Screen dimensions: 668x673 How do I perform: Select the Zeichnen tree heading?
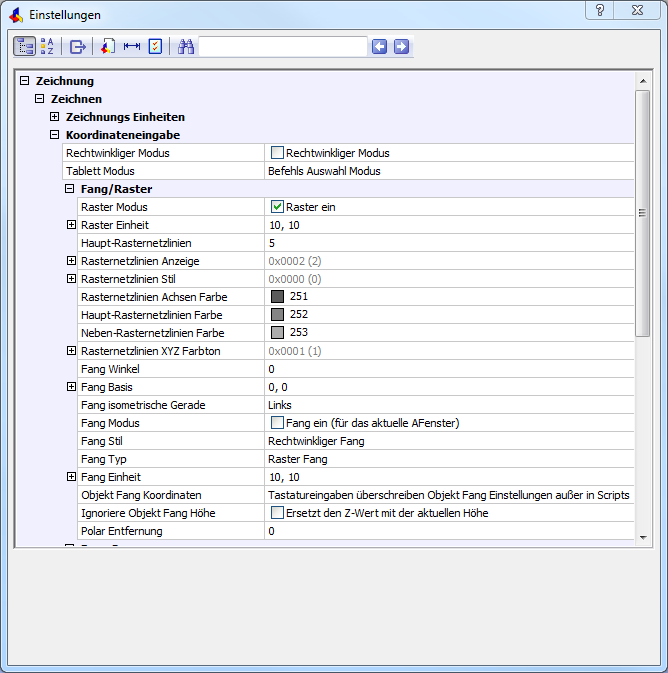[x=76, y=99]
